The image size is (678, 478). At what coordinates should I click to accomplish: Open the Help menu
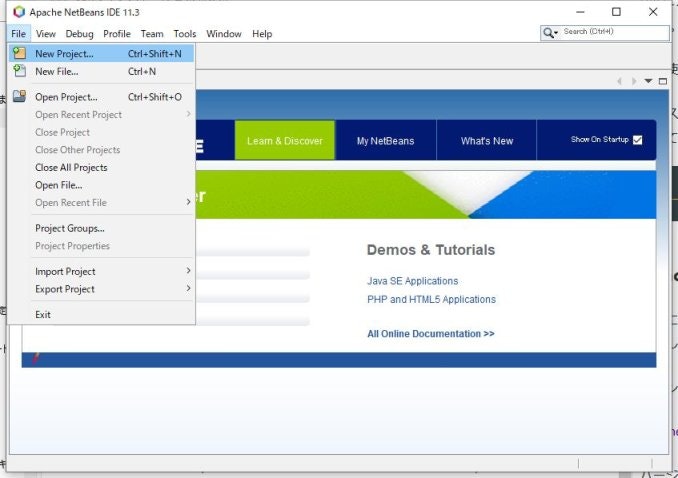pos(262,34)
